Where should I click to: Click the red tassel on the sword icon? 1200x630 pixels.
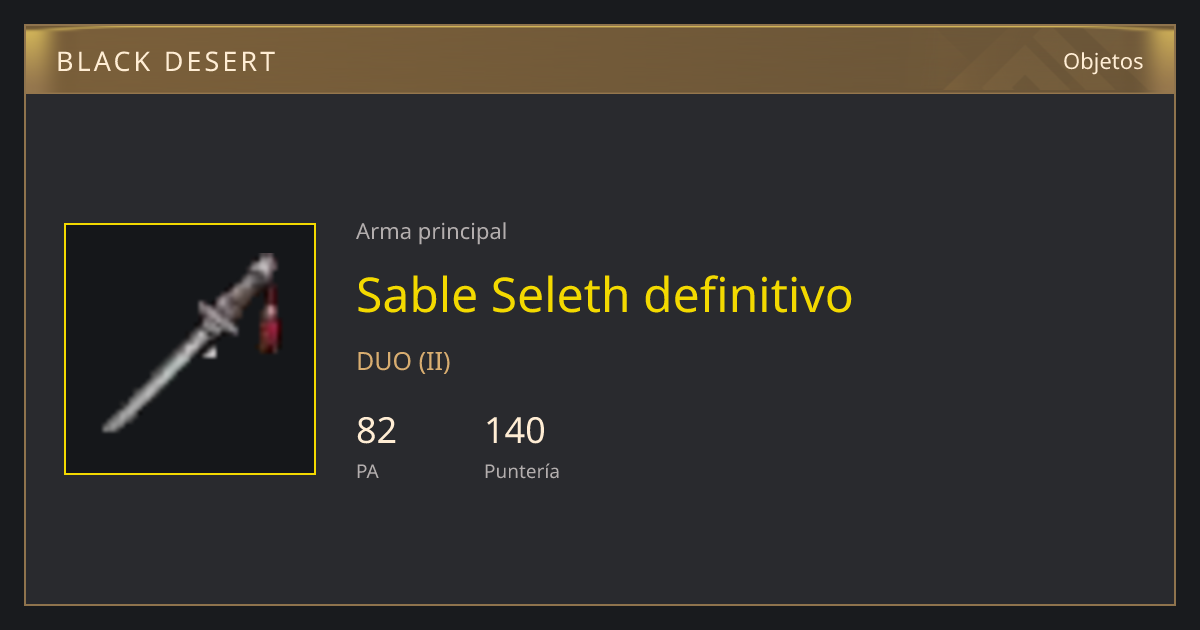[269, 321]
